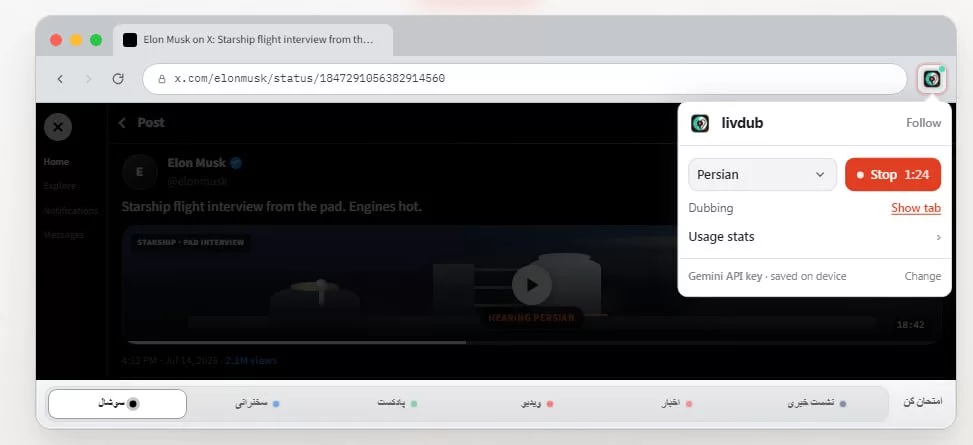
Task: Click the lock icon in the address bar
Action: (162, 79)
